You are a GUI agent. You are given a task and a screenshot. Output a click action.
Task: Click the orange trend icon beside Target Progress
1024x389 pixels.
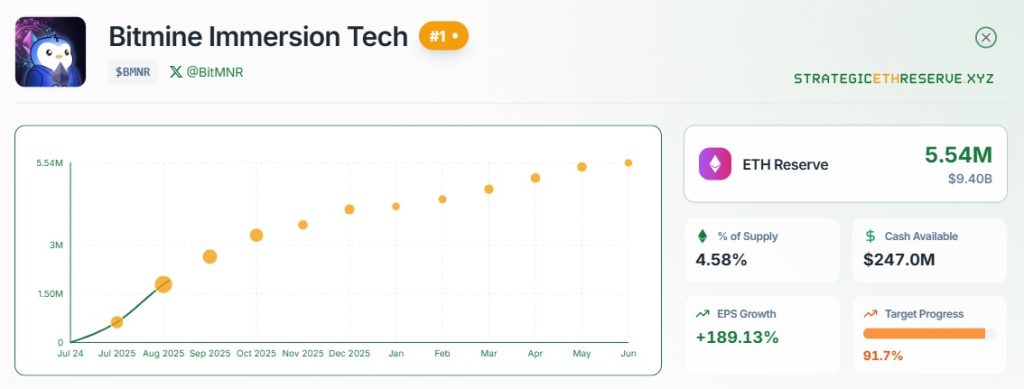(870, 314)
